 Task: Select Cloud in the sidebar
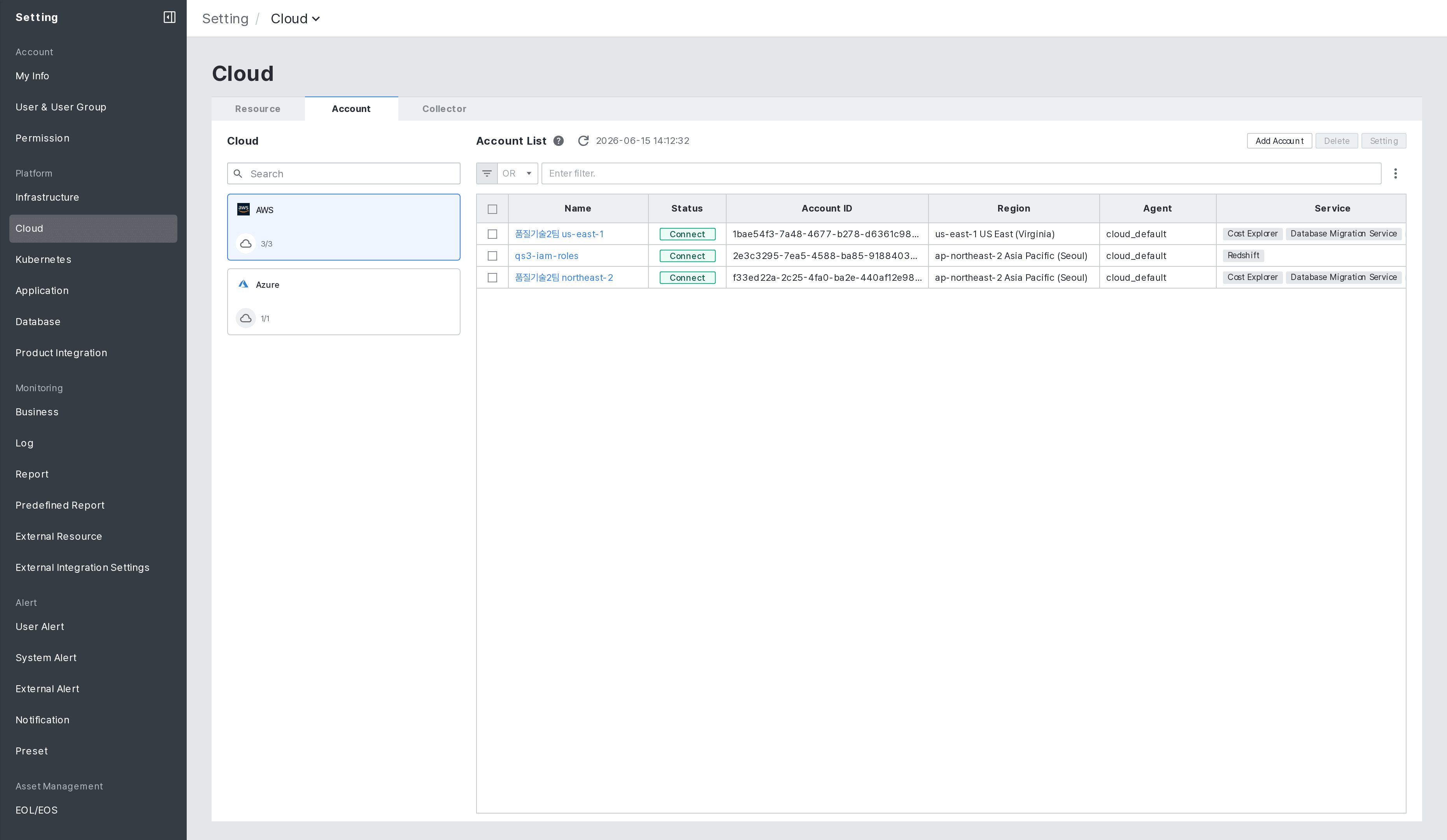tap(93, 229)
